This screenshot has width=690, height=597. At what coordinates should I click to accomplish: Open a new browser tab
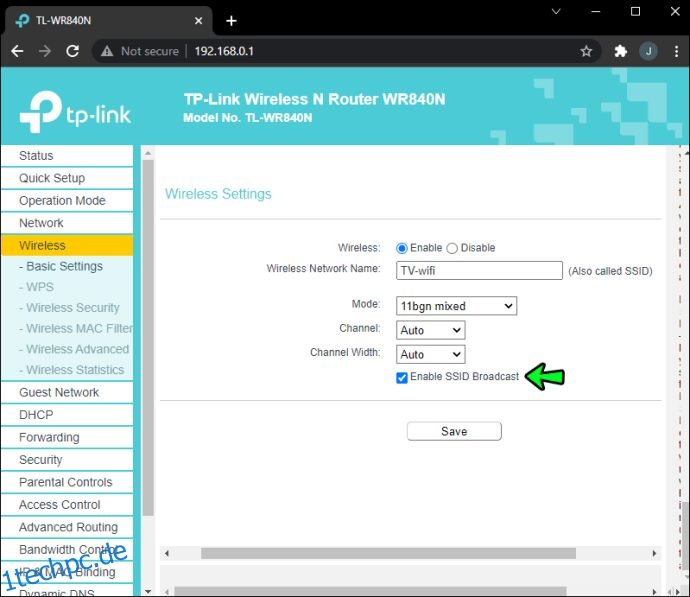click(x=231, y=21)
